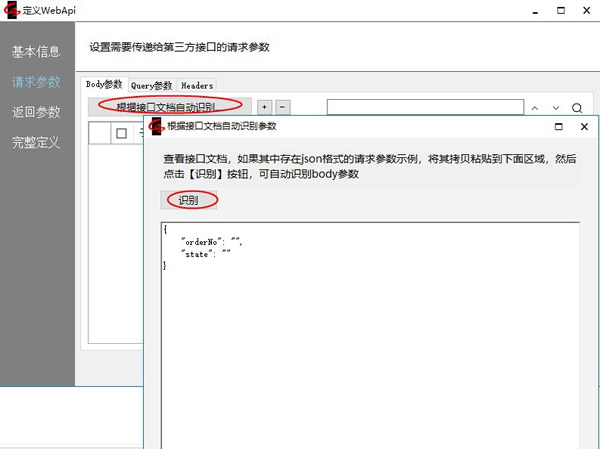Switch to the Query参数 tab
Image resolution: width=600 pixels, height=449 pixels.
tap(152, 86)
